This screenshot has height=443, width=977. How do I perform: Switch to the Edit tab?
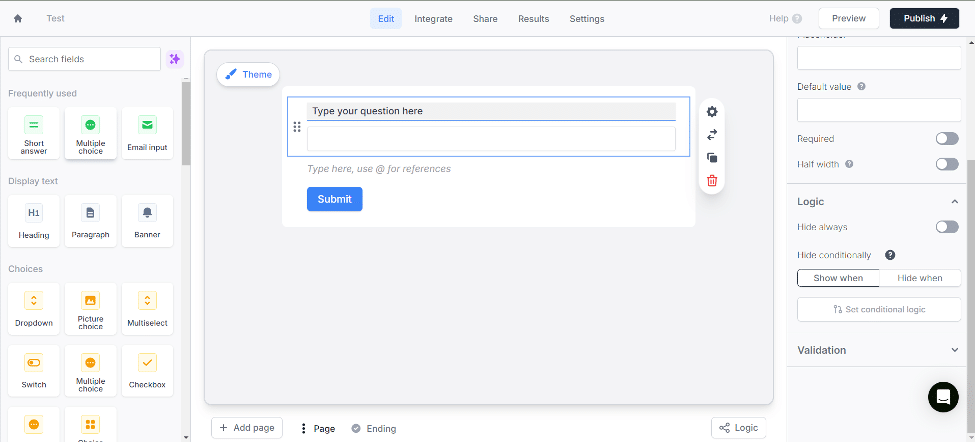(x=386, y=19)
